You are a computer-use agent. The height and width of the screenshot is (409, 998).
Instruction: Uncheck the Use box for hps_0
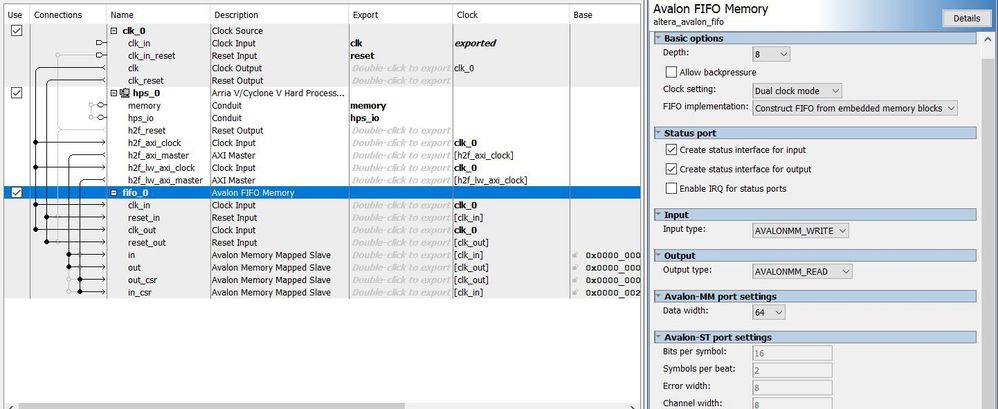(17, 93)
